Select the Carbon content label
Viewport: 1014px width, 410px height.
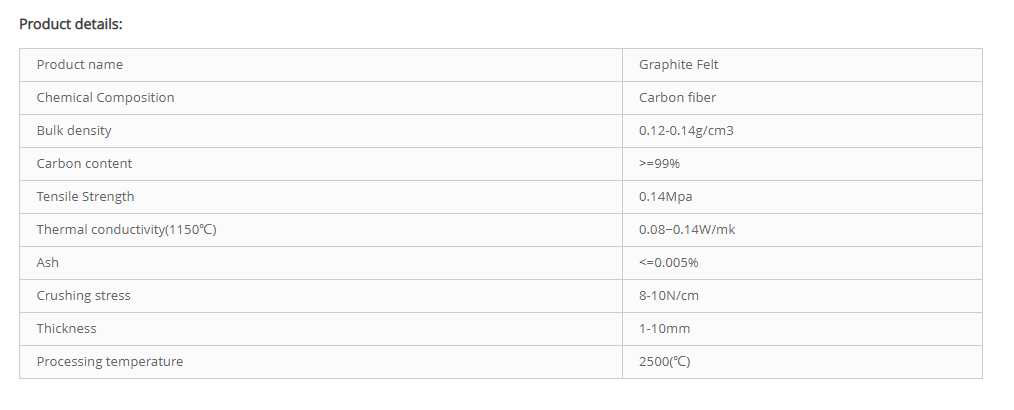[x=84, y=164]
